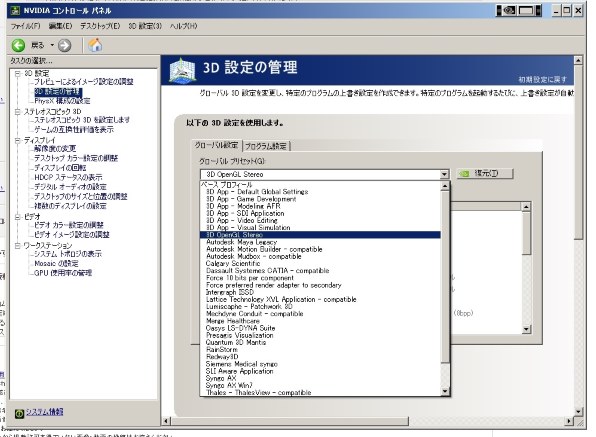This screenshot has width=596, height=437.
Task: Choose Quantum 3D Mantis preset
Action: (x=236, y=343)
